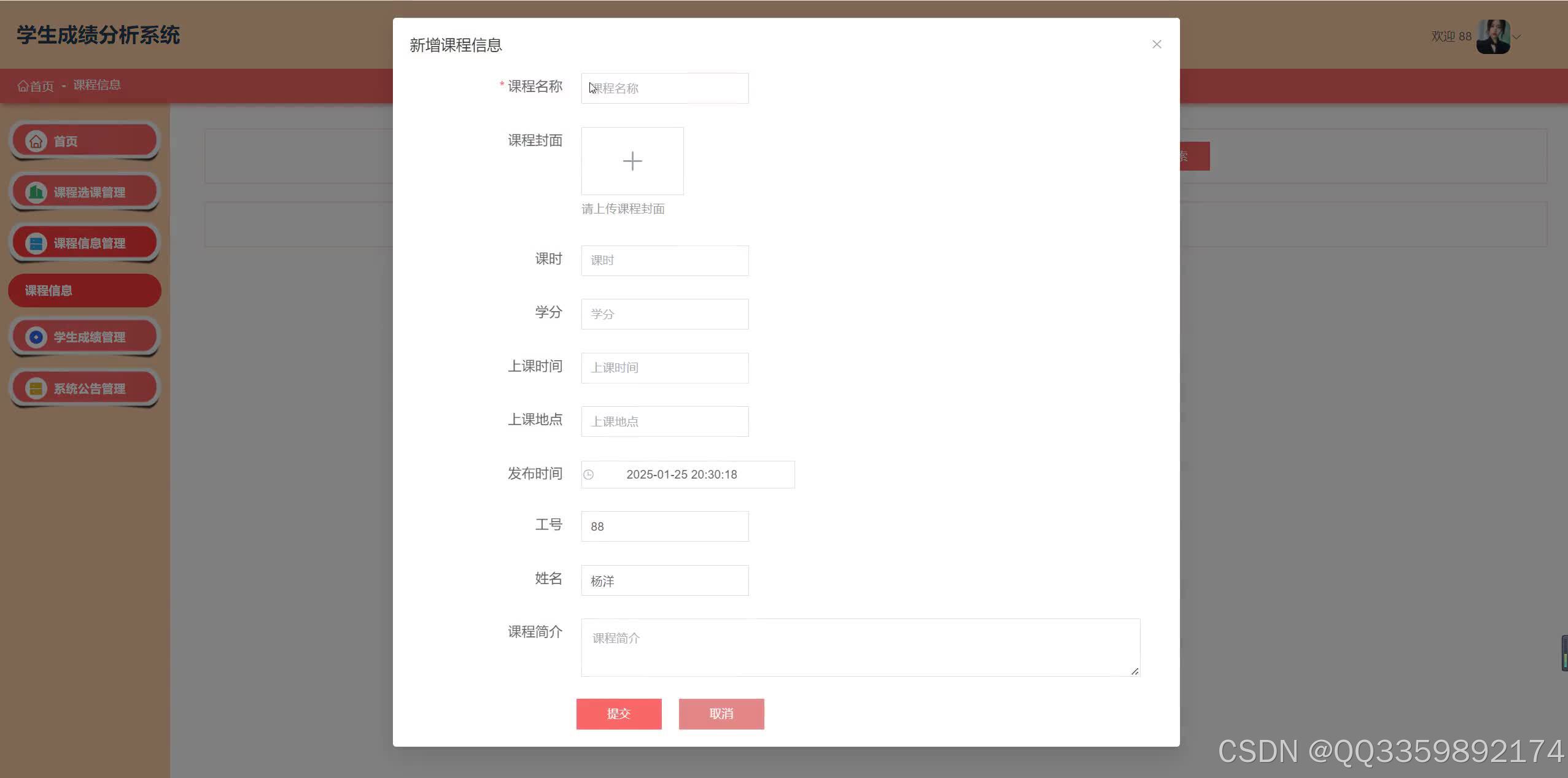
Task: Click the user avatar at top right
Action: [1493, 36]
